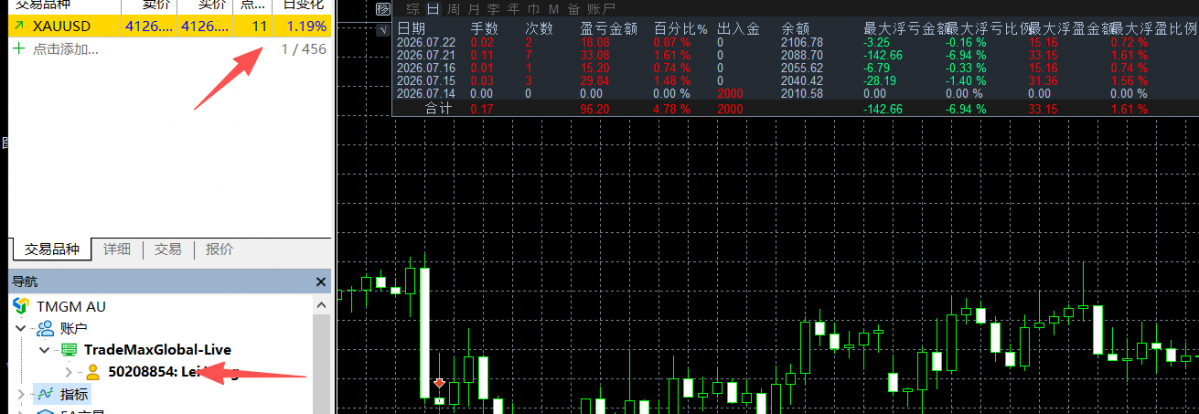Toggle the √ checkbox beside the 日期 header

(x=384, y=30)
